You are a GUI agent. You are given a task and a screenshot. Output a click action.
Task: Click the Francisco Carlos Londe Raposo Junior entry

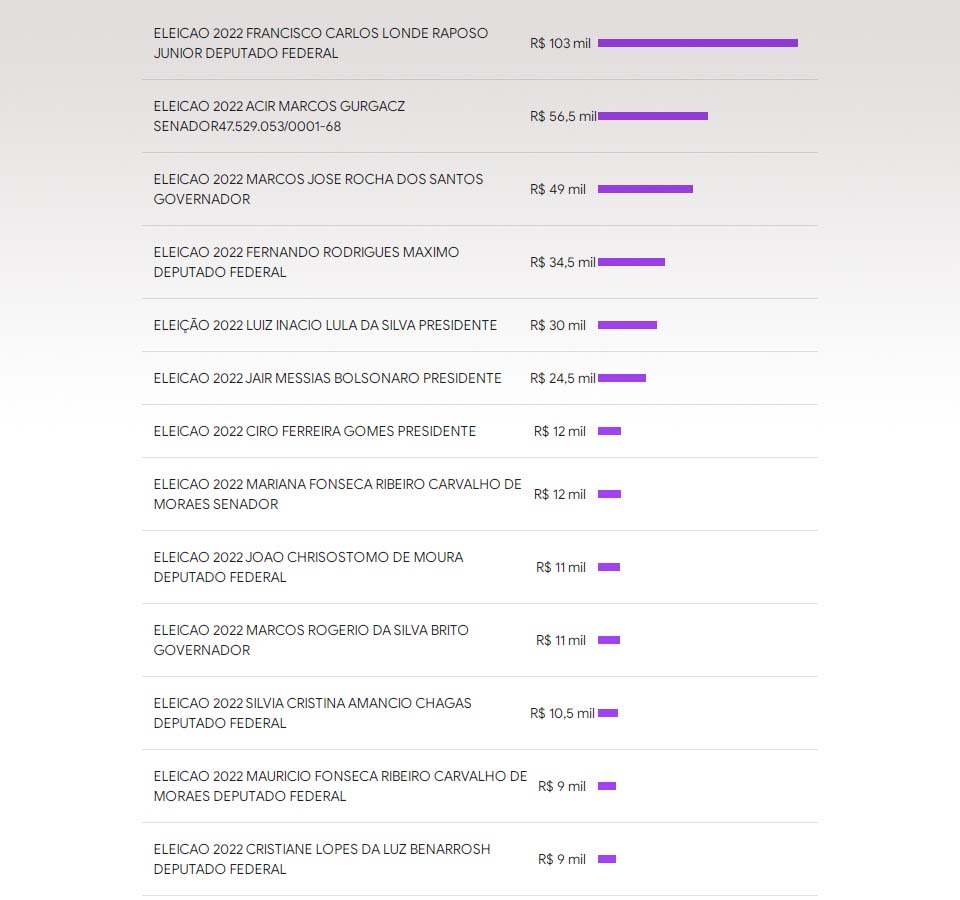(321, 43)
